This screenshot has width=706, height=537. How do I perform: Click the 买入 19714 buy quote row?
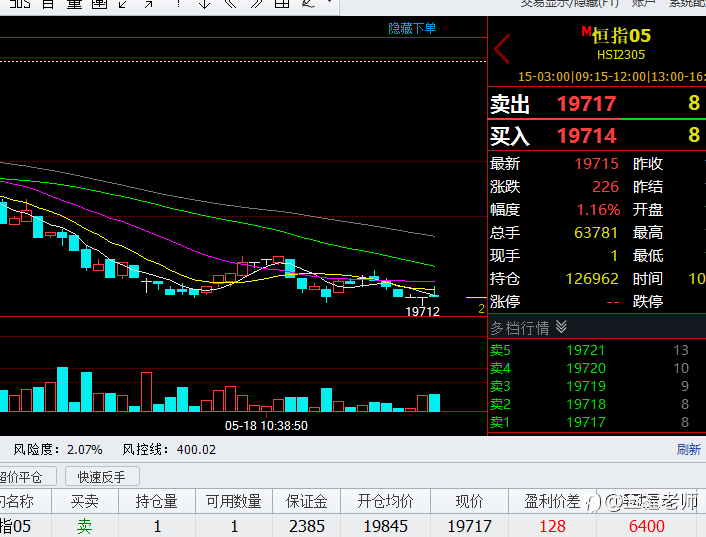(x=597, y=135)
